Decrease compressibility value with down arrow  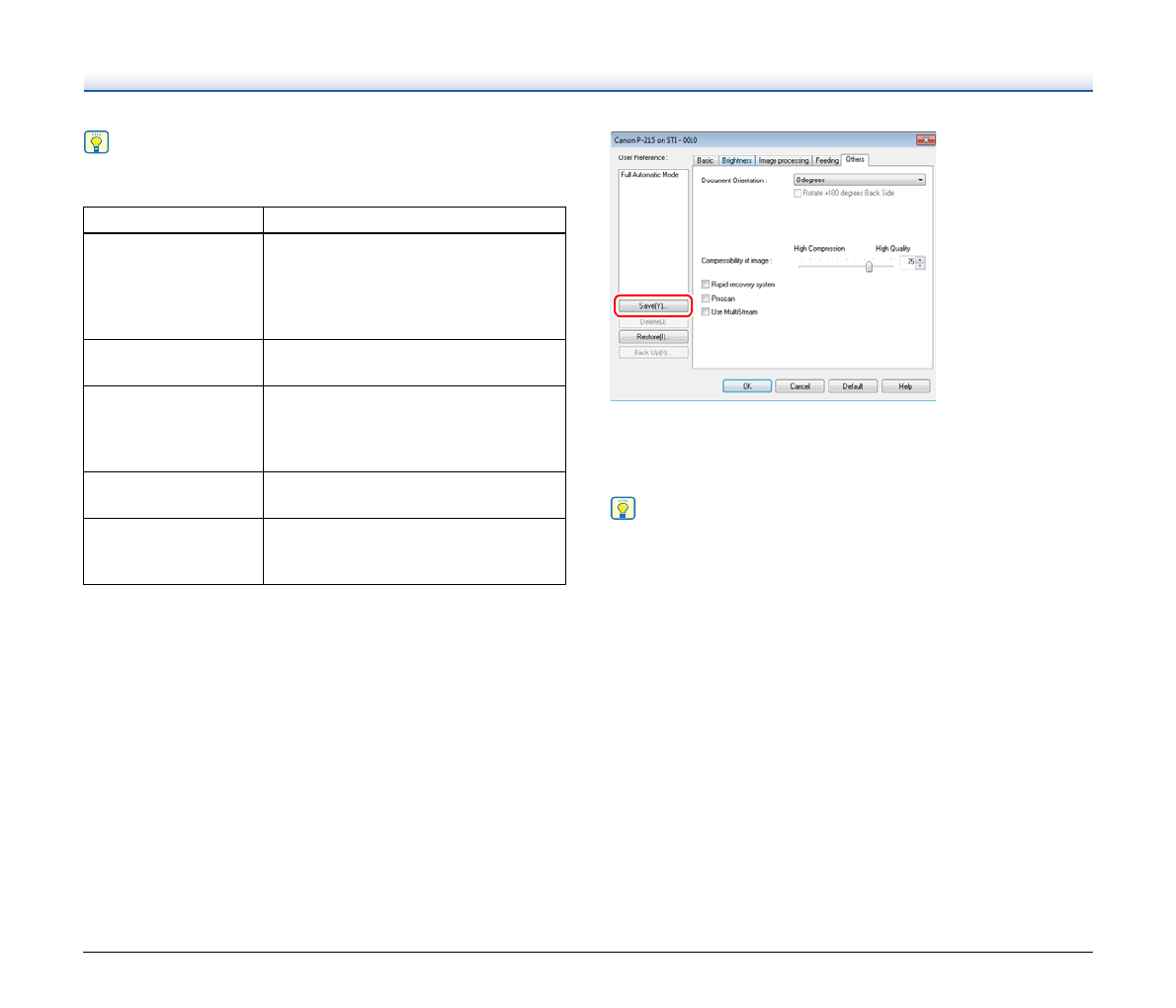[x=921, y=267]
